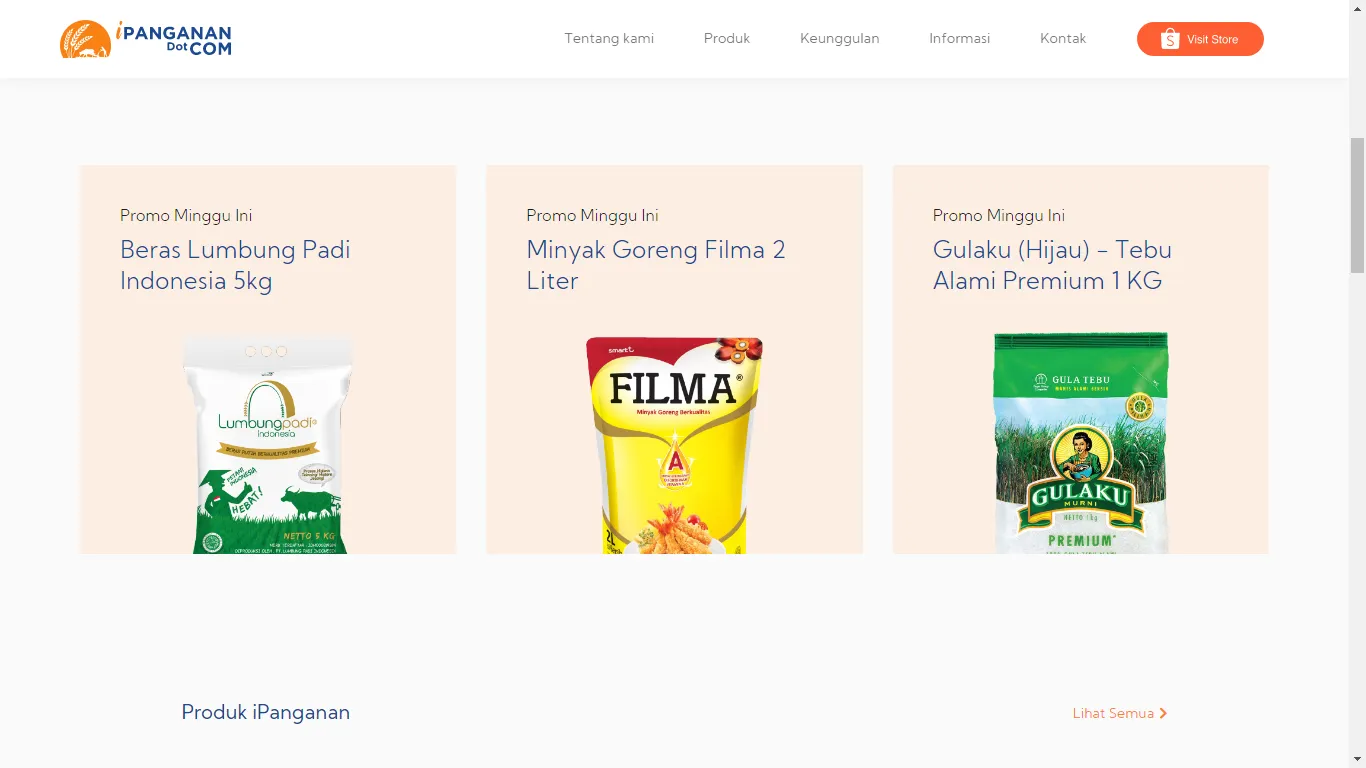Select Keunggulan in the navigation bar

click(840, 39)
